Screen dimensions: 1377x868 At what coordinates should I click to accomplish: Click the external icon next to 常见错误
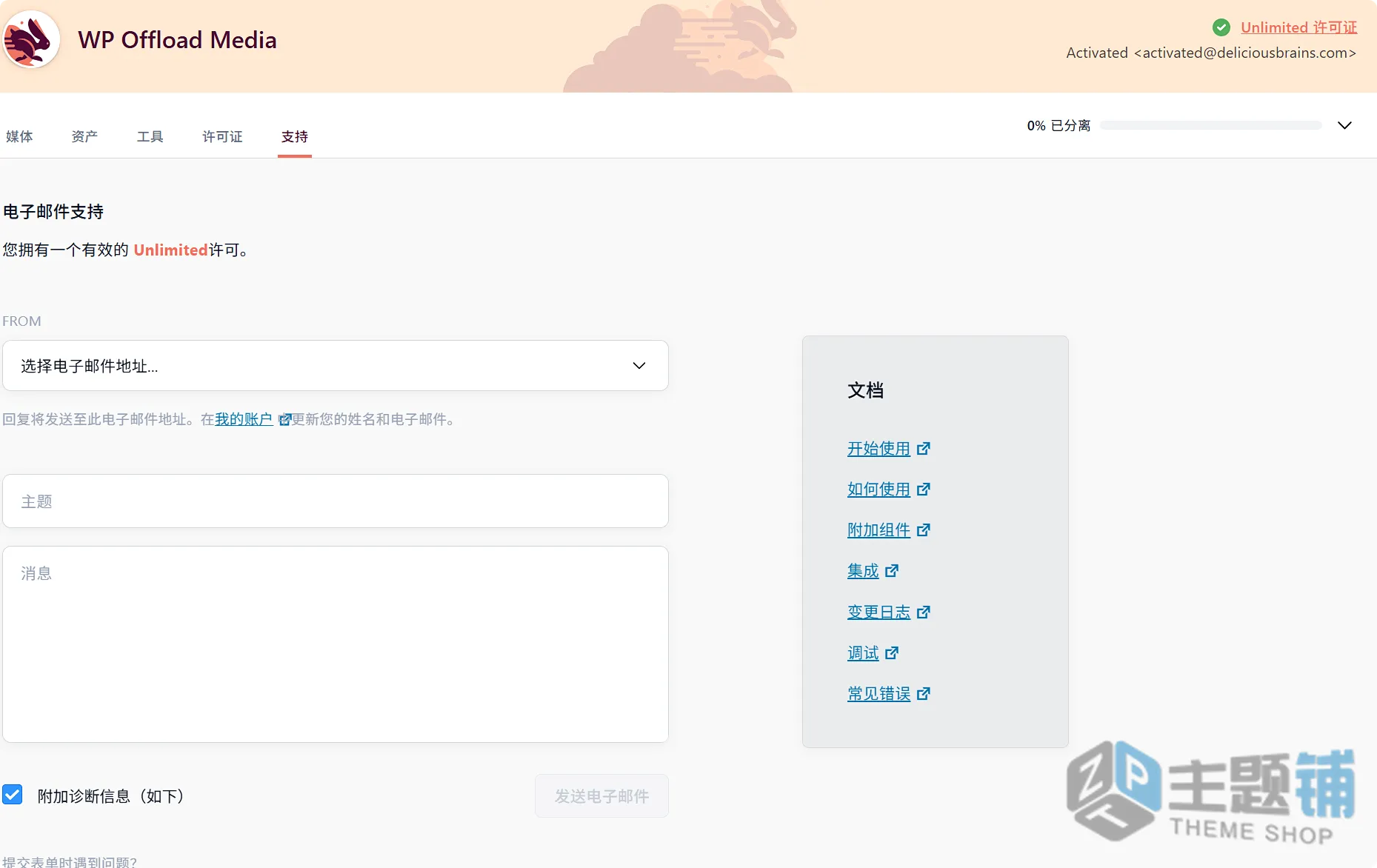coord(924,693)
